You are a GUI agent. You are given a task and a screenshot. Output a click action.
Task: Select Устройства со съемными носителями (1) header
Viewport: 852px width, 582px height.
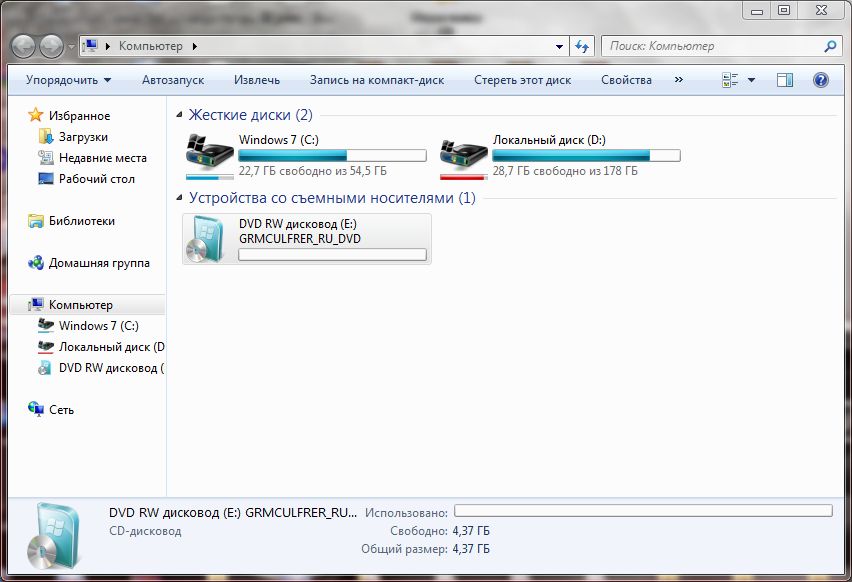[x=332, y=198]
